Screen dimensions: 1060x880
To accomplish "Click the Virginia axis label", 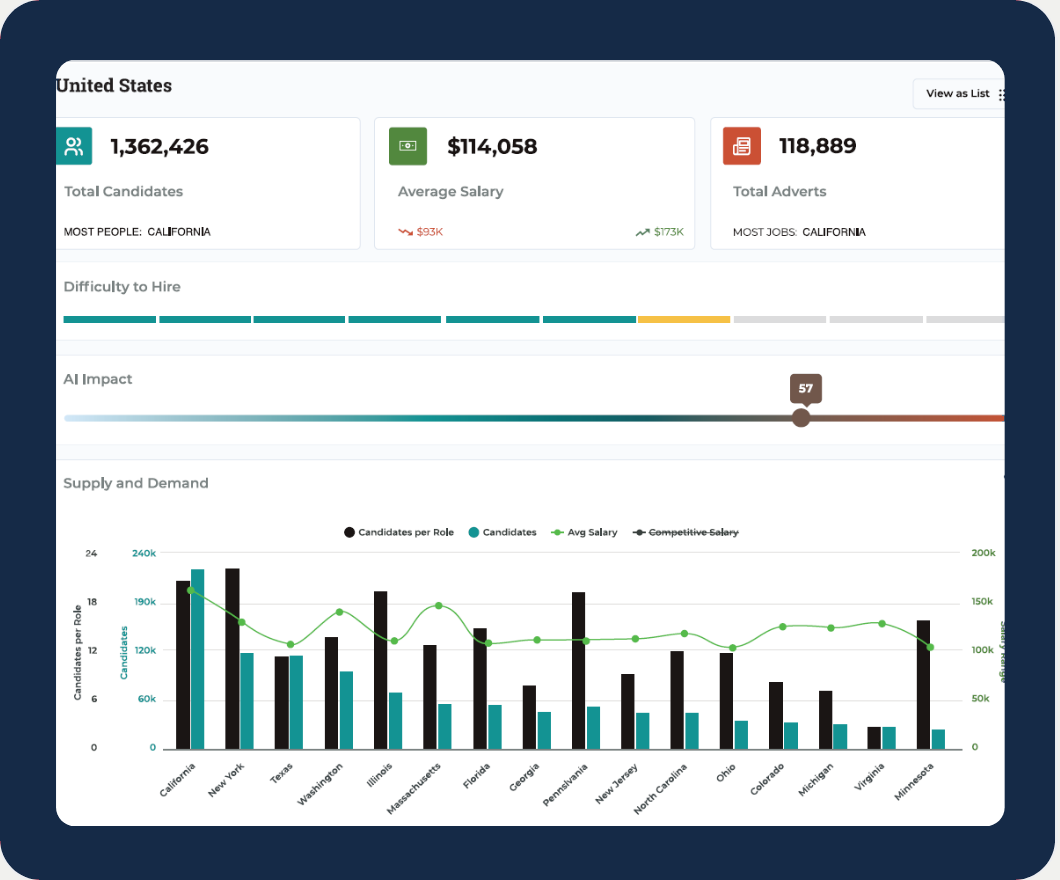I will [869, 777].
